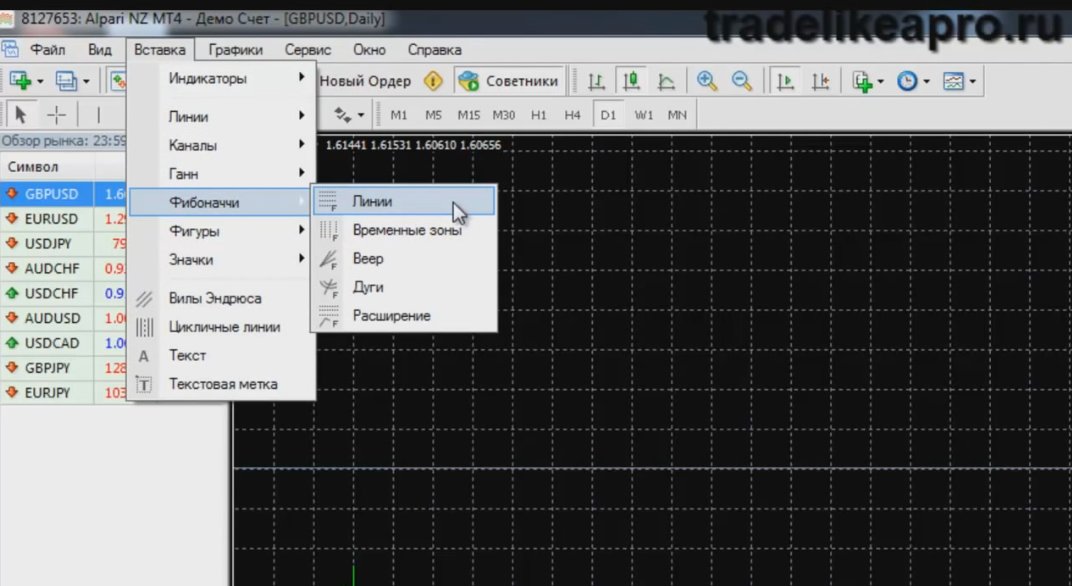Select the candlestick chart type icon
This screenshot has width=1072, height=586.
point(631,81)
